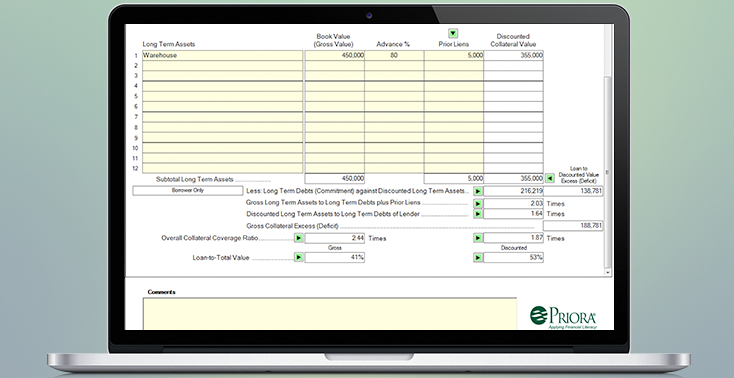Click discounted coverage ratio field 1.87
Screen dimensions: 734x378
(x=514, y=238)
